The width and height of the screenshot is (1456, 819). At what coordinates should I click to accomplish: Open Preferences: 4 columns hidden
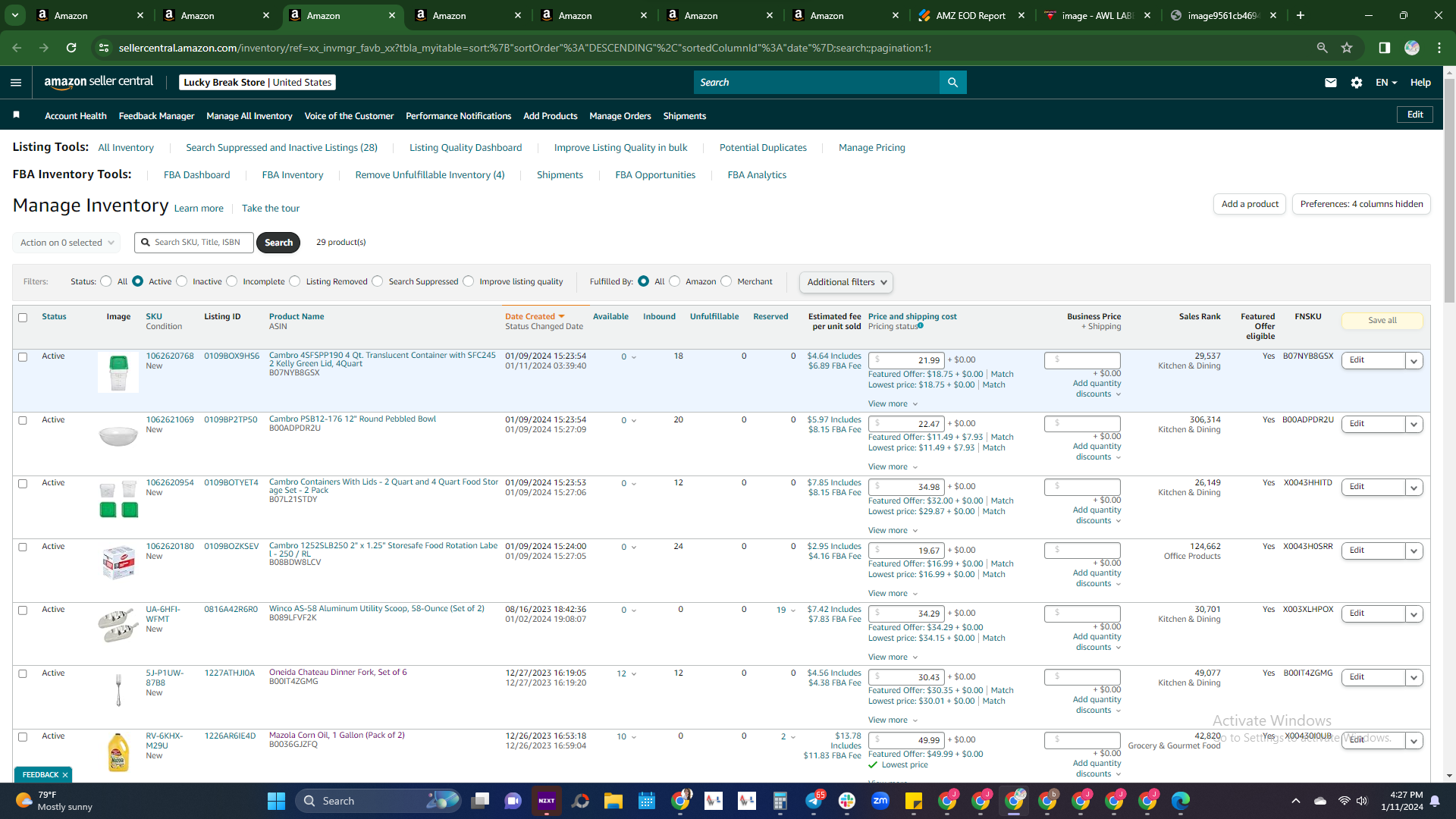click(1361, 204)
